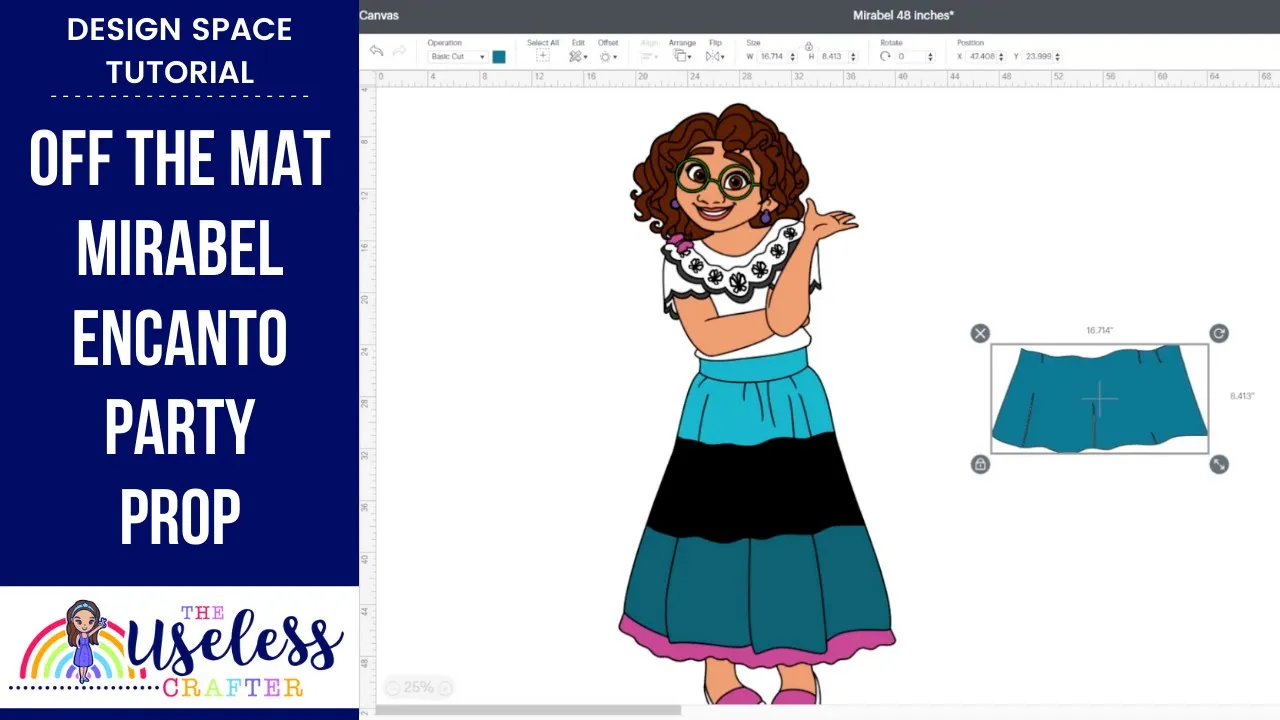Click the Rotate field stepper arrows

click(x=931, y=57)
